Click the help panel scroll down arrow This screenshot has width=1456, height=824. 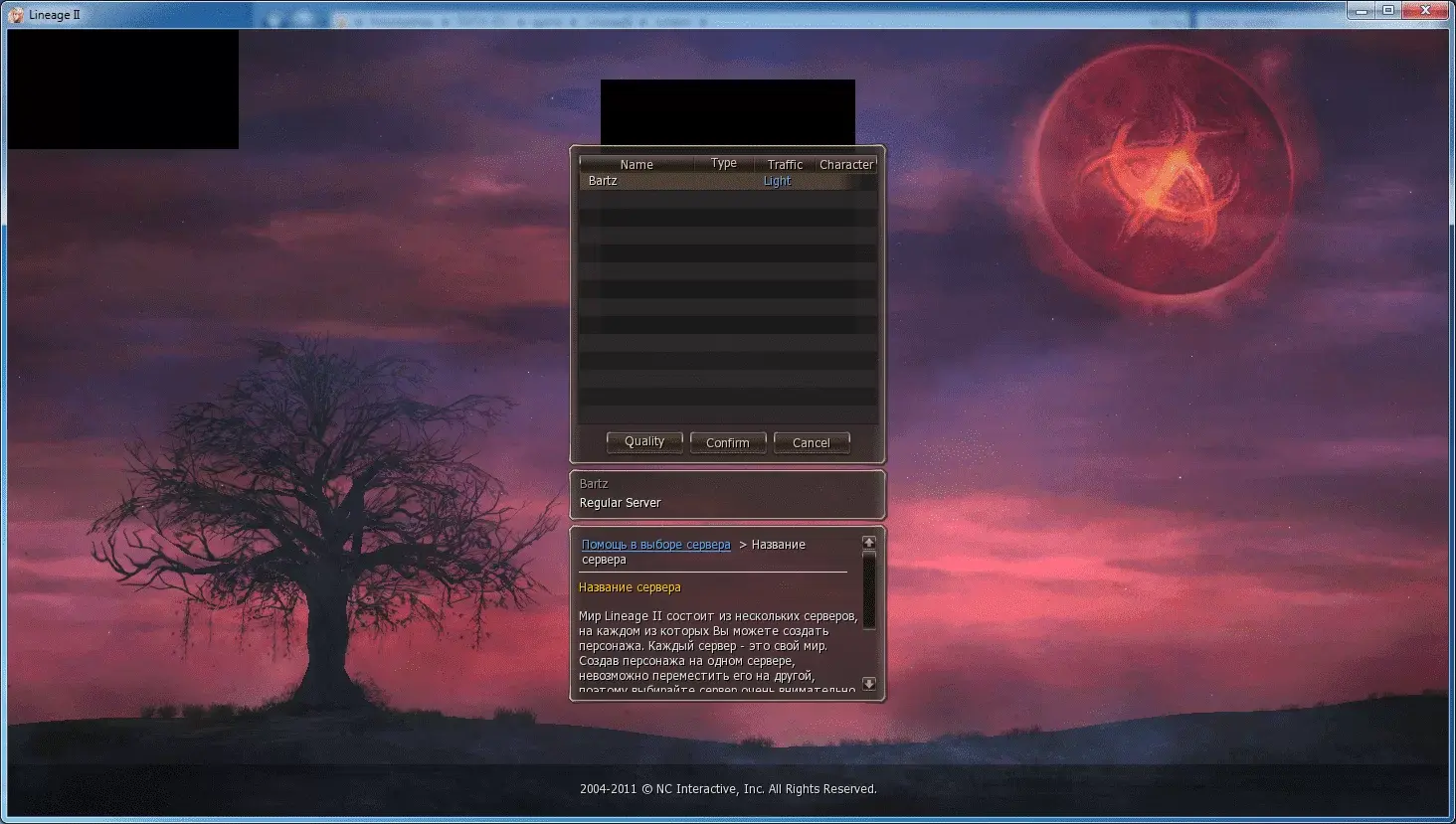click(x=868, y=684)
